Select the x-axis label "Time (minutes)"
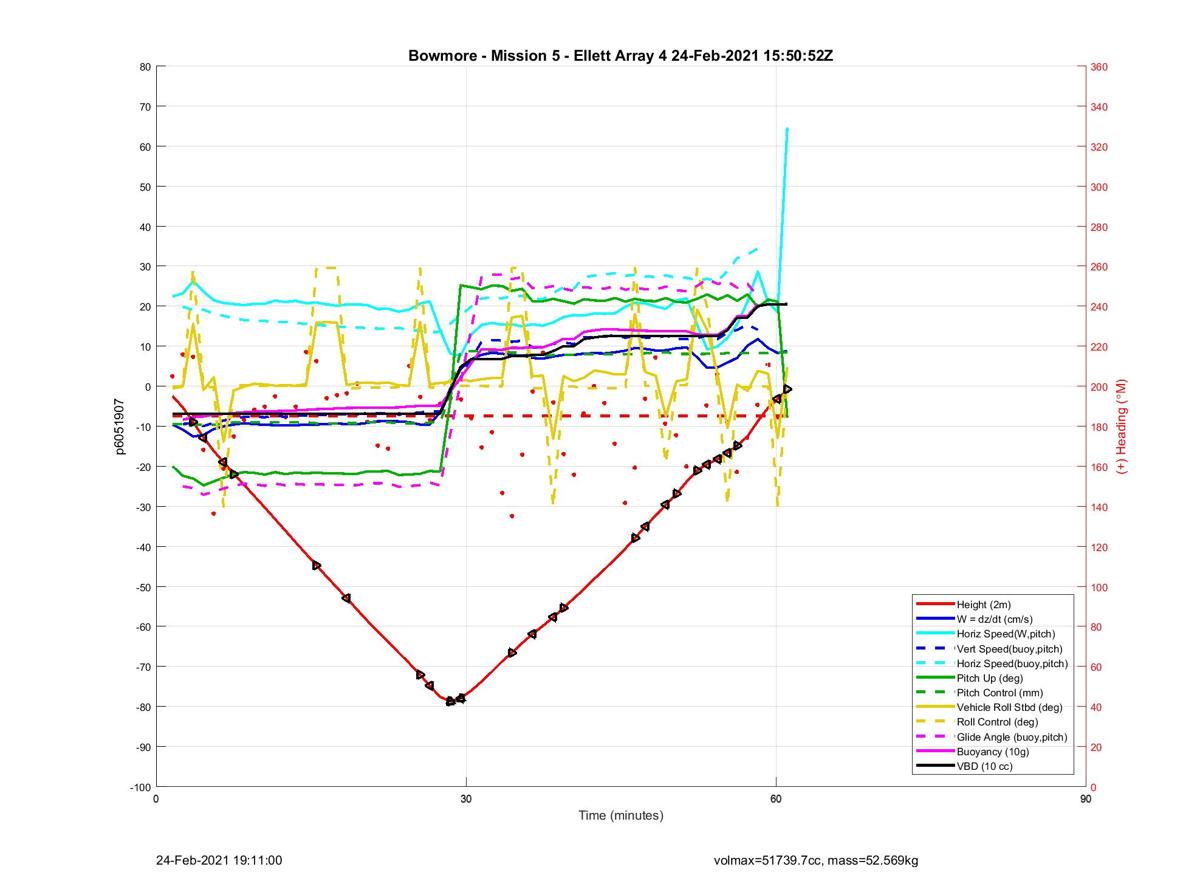The image size is (1200, 885). (x=620, y=815)
